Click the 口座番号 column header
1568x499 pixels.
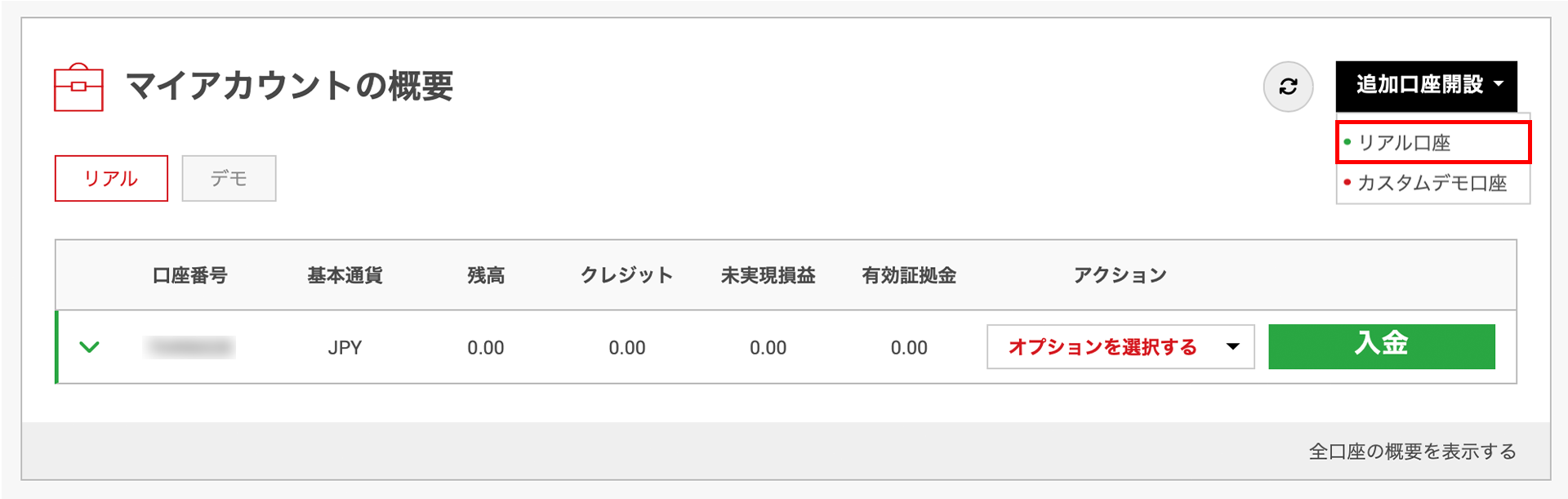pos(189,275)
